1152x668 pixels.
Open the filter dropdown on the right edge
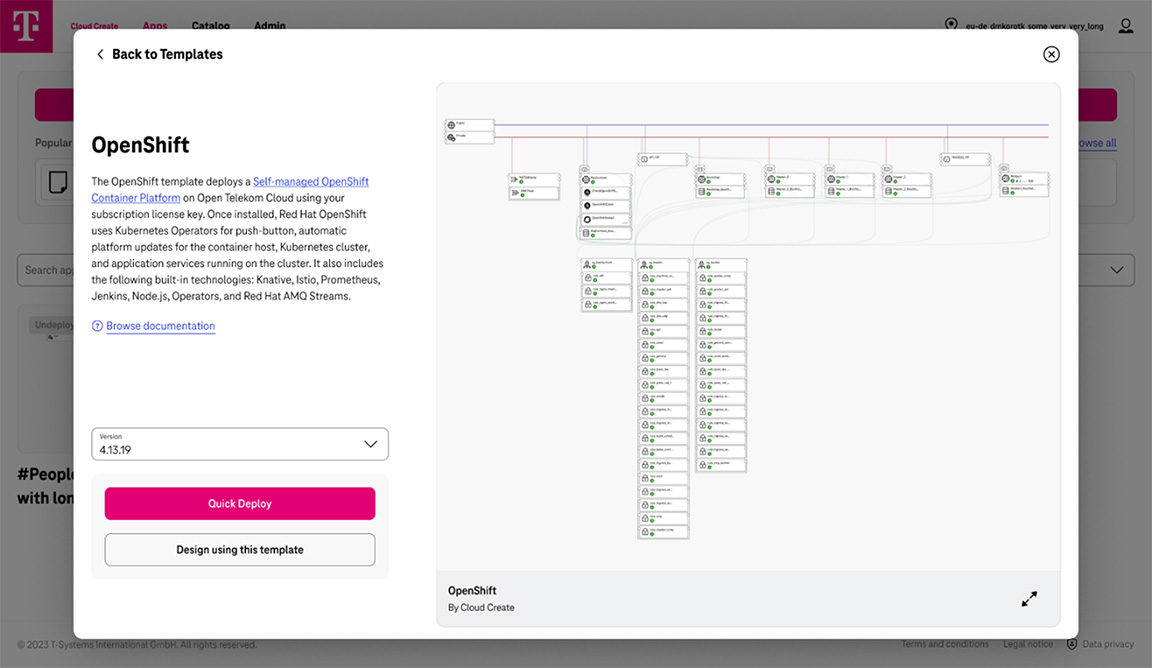coord(1117,270)
